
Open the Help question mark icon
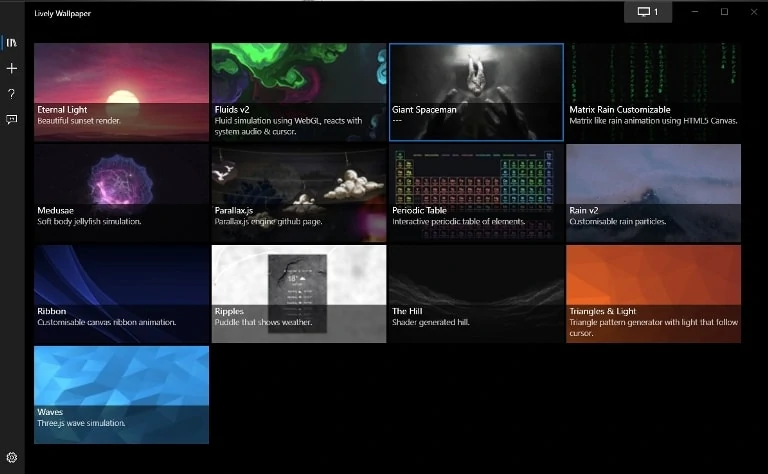coord(12,94)
